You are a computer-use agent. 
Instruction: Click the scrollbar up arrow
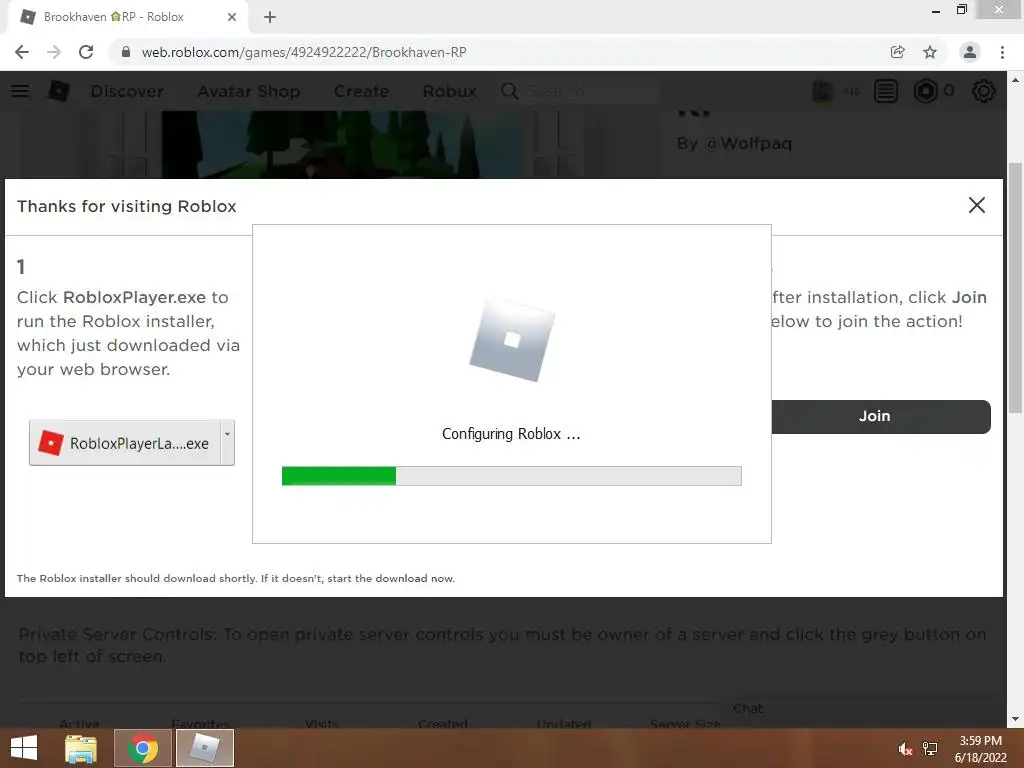(1015, 80)
